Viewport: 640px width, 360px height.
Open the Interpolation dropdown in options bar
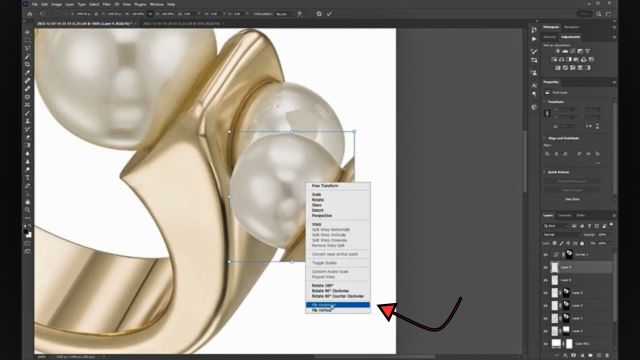tap(284, 14)
